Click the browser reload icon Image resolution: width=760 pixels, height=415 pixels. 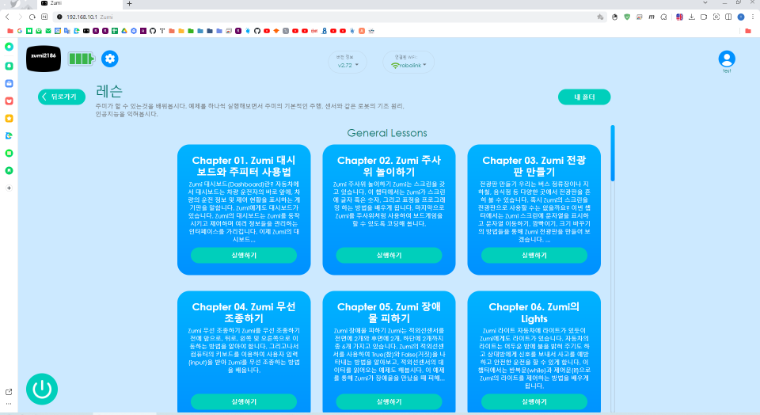coord(42,17)
